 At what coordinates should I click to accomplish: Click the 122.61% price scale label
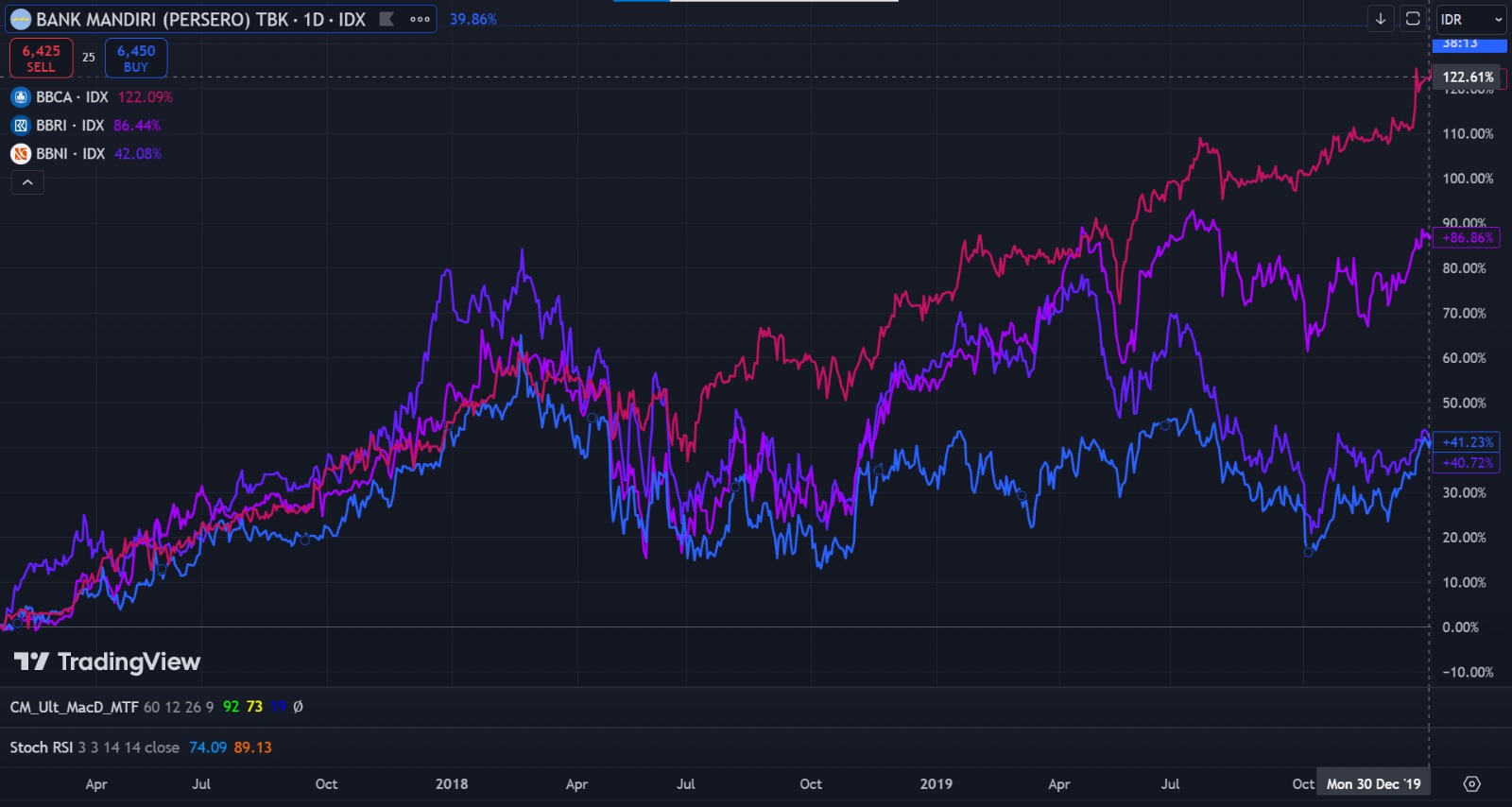1468,77
